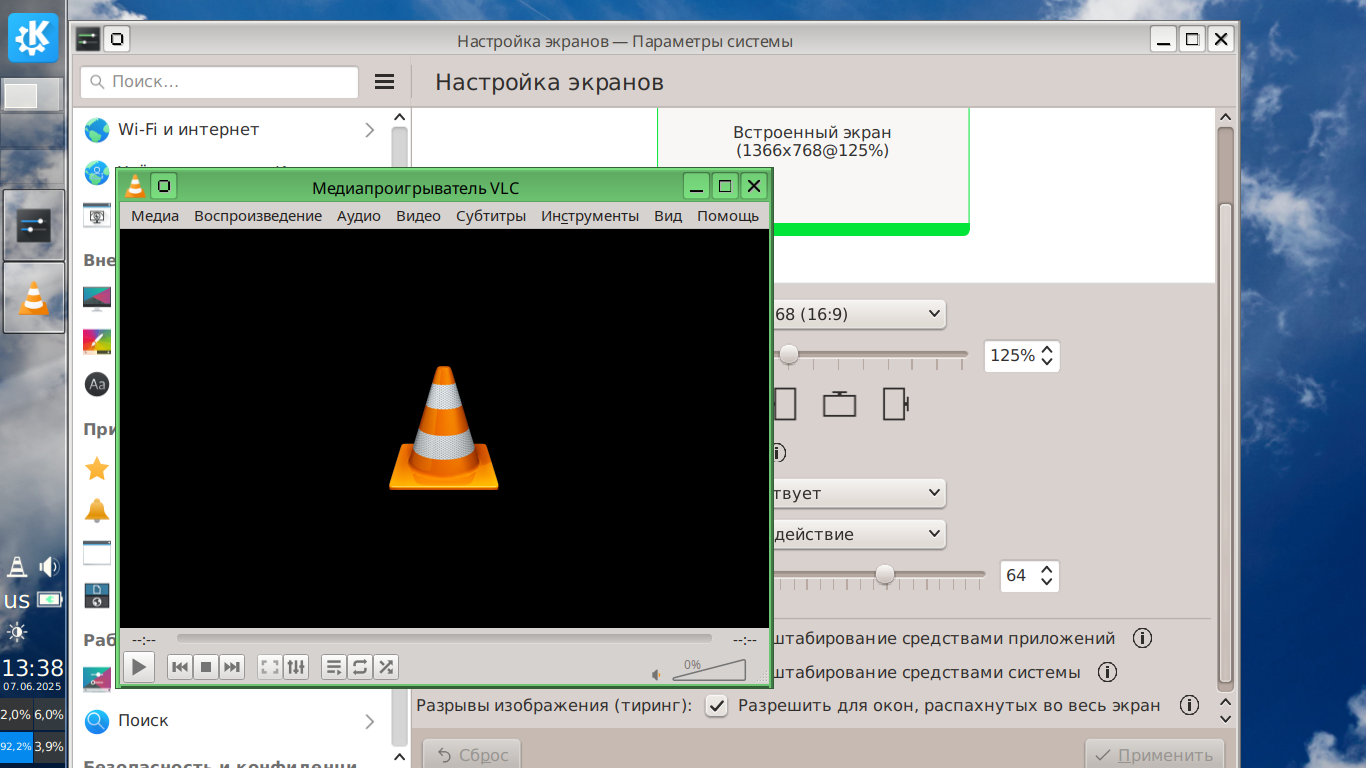This screenshot has width=1366, height=768.
Task: Click info icon next to tearing option
Action: pos(1189,705)
